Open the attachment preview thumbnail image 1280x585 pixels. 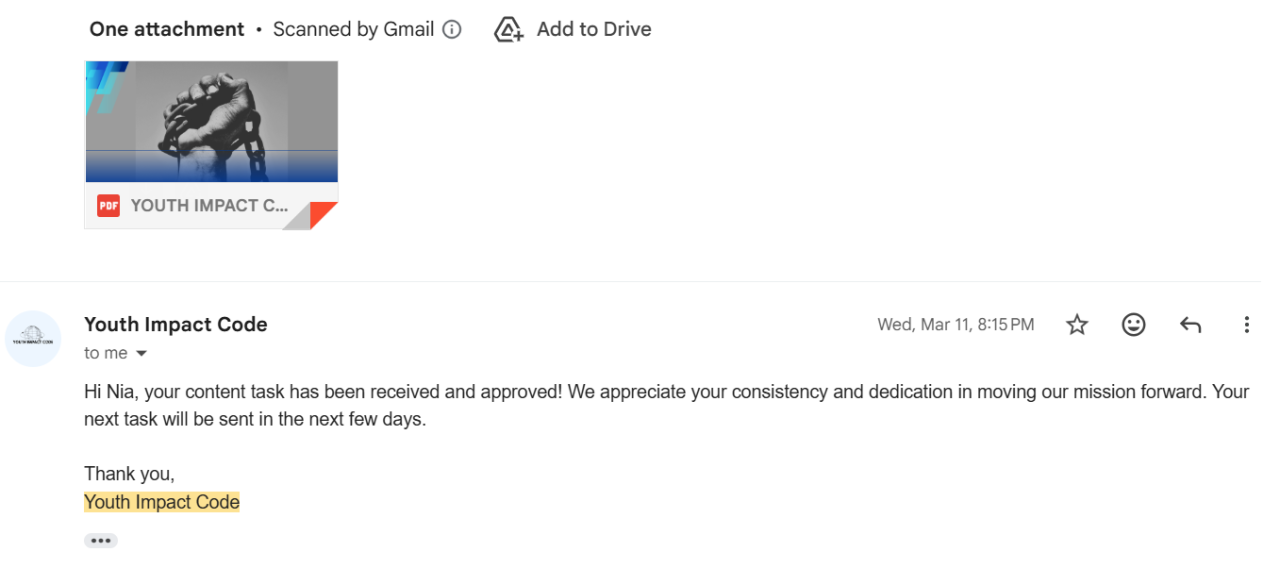[x=211, y=120]
